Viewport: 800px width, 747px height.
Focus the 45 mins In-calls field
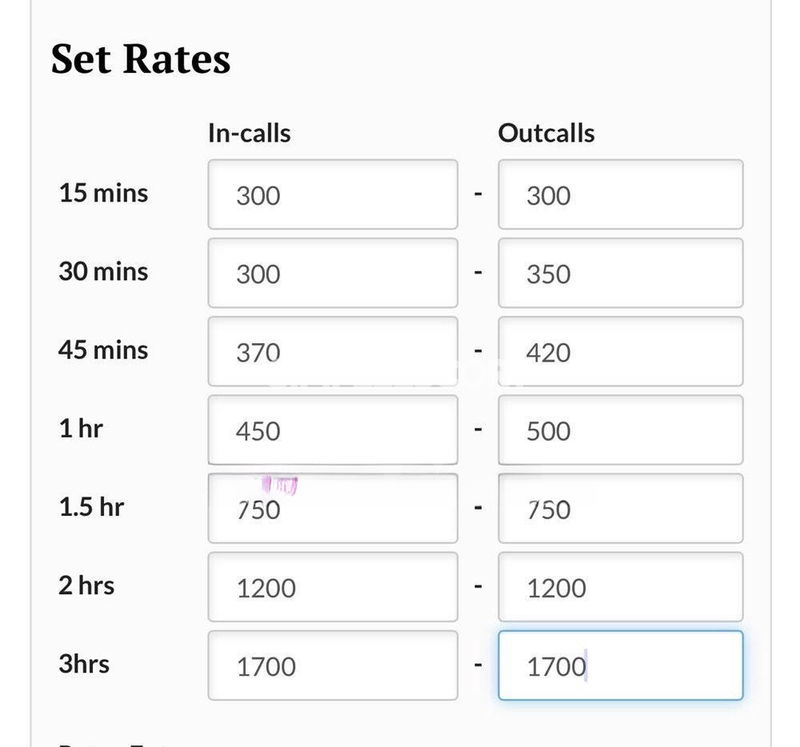[x=332, y=351]
